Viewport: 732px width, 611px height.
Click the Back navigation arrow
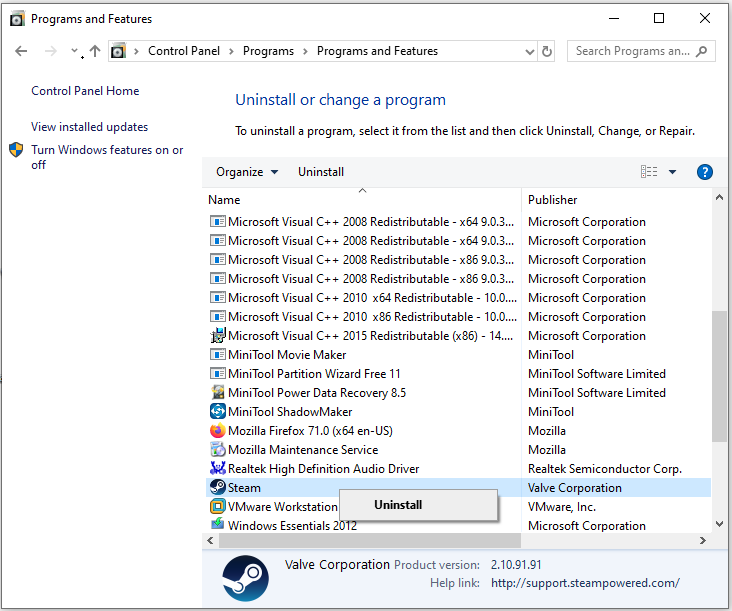point(21,51)
